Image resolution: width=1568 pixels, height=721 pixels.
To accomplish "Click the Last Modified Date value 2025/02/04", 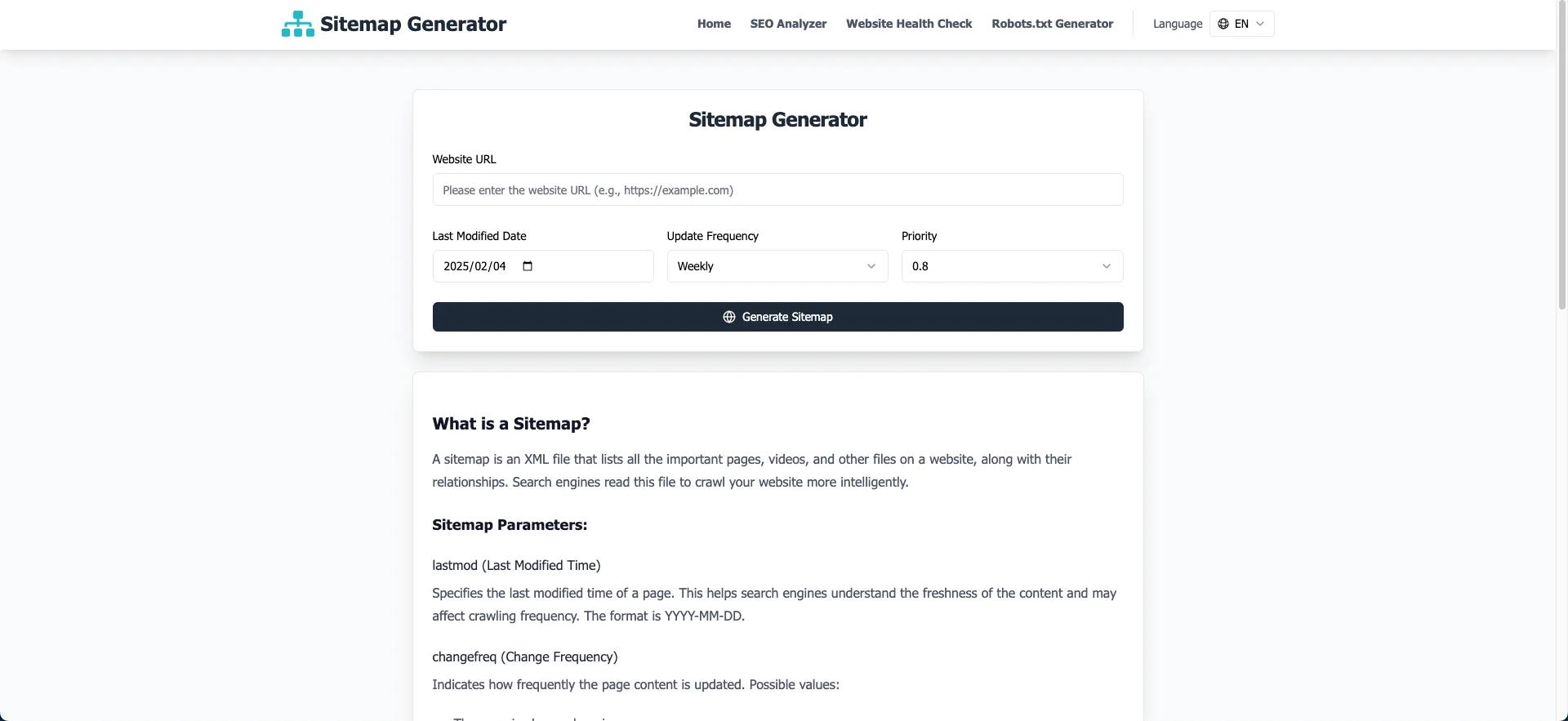I will pos(475,265).
